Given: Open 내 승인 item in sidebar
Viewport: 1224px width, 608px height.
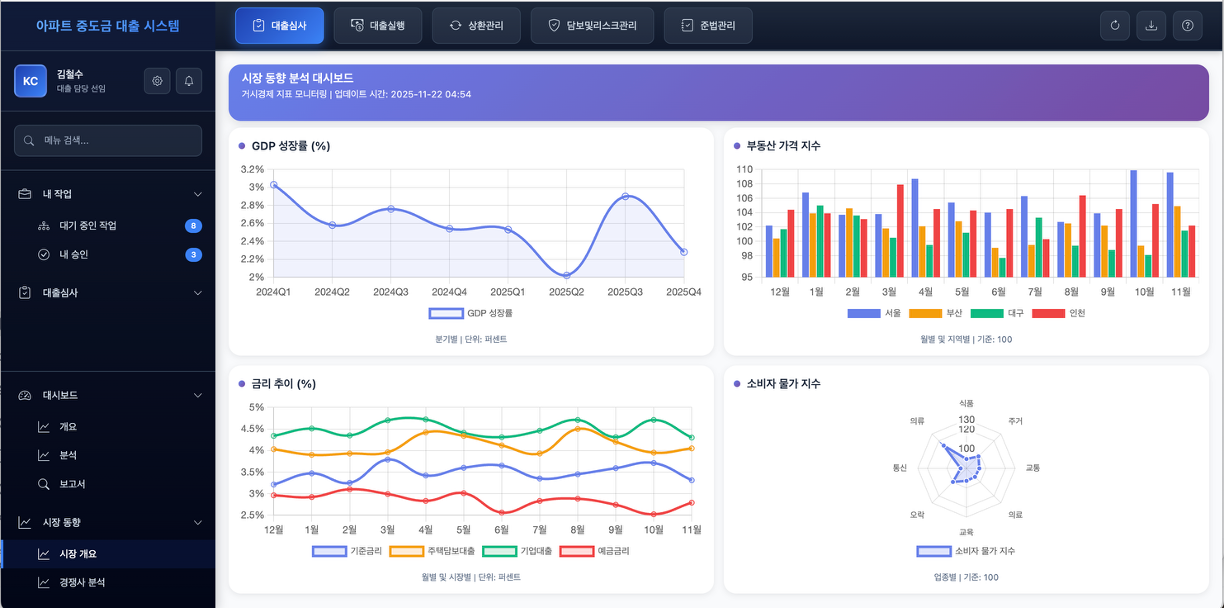Looking at the screenshot, I should point(73,255).
